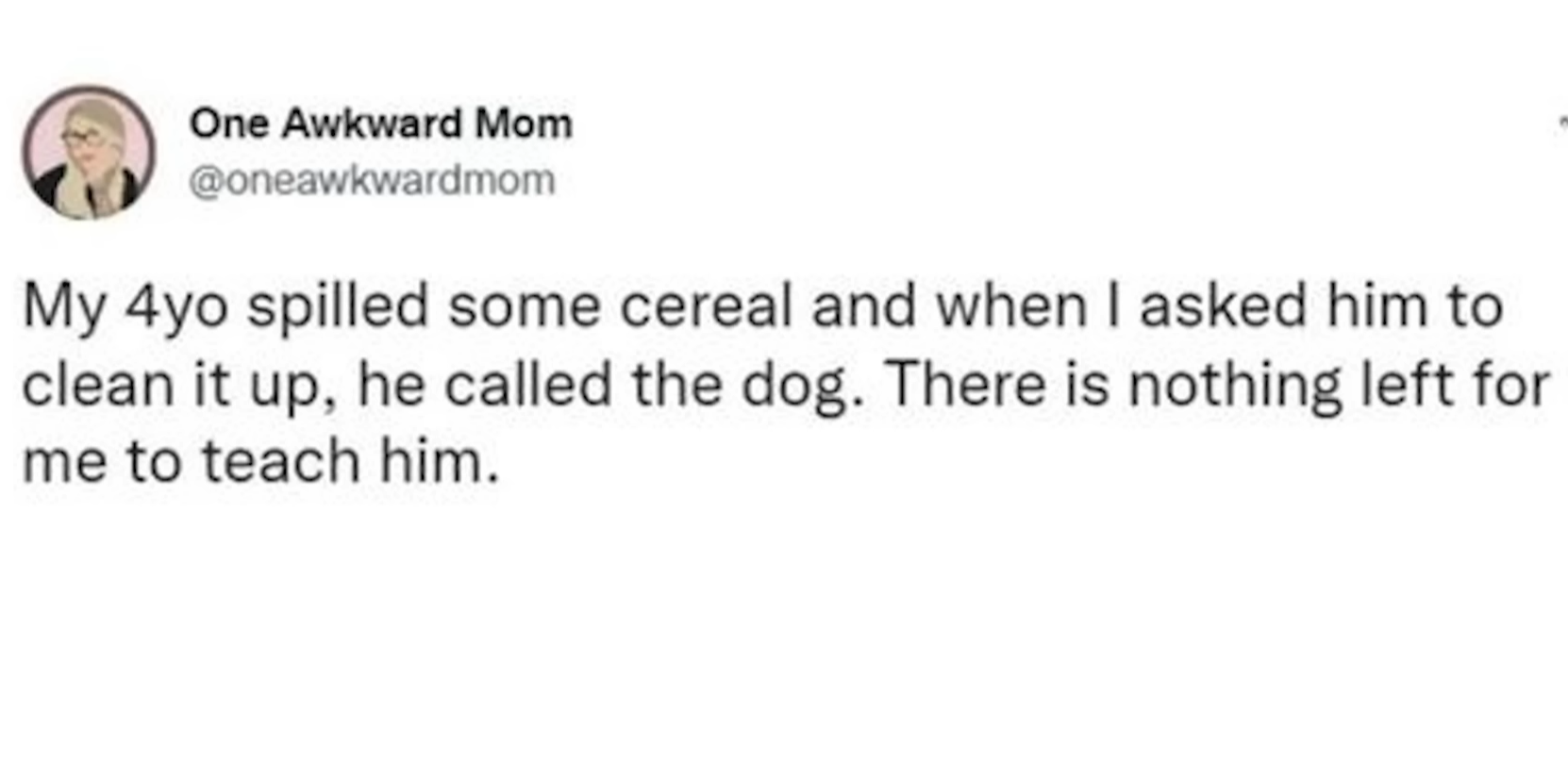This screenshot has height=776, width=1568.
Task: Click "teach him." at the tweet's end
Action: point(350,463)
